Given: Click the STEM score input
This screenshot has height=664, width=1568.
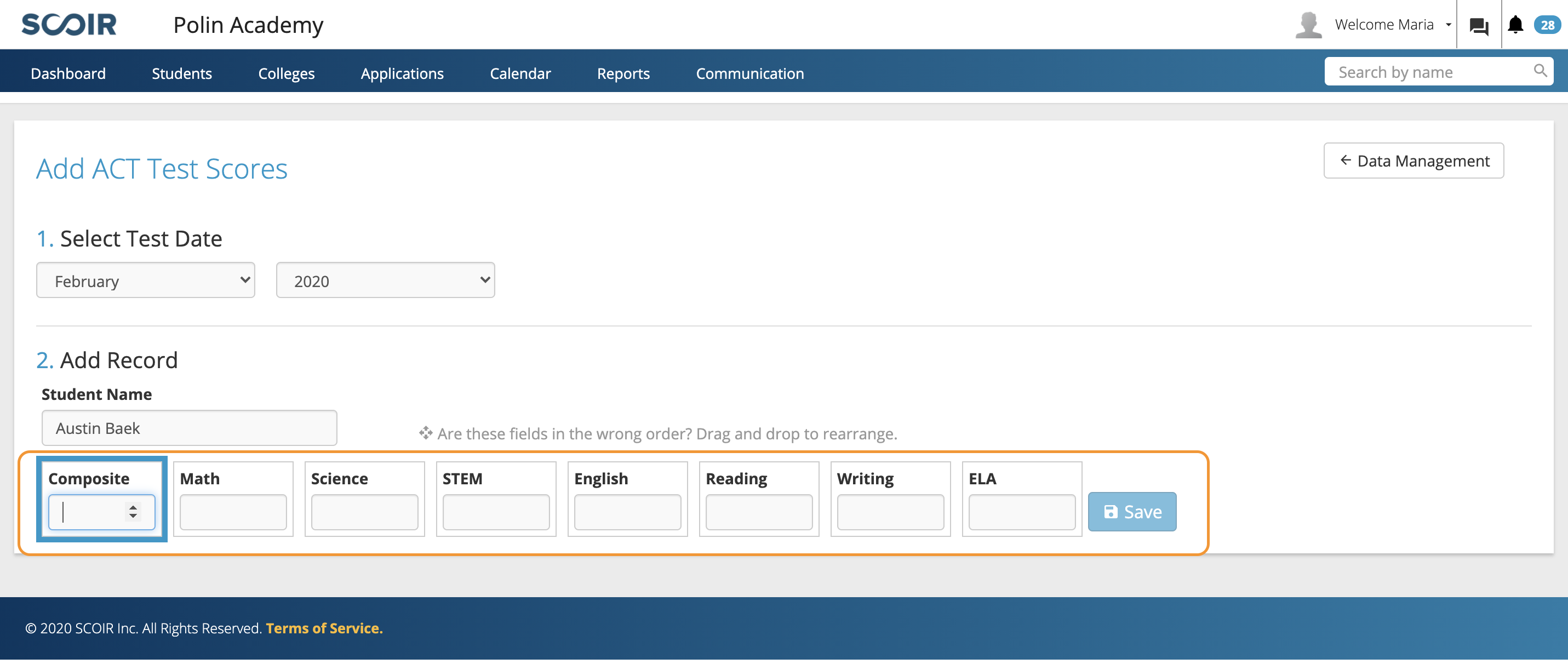Looking at the screenshot, I should click(495, 512).
